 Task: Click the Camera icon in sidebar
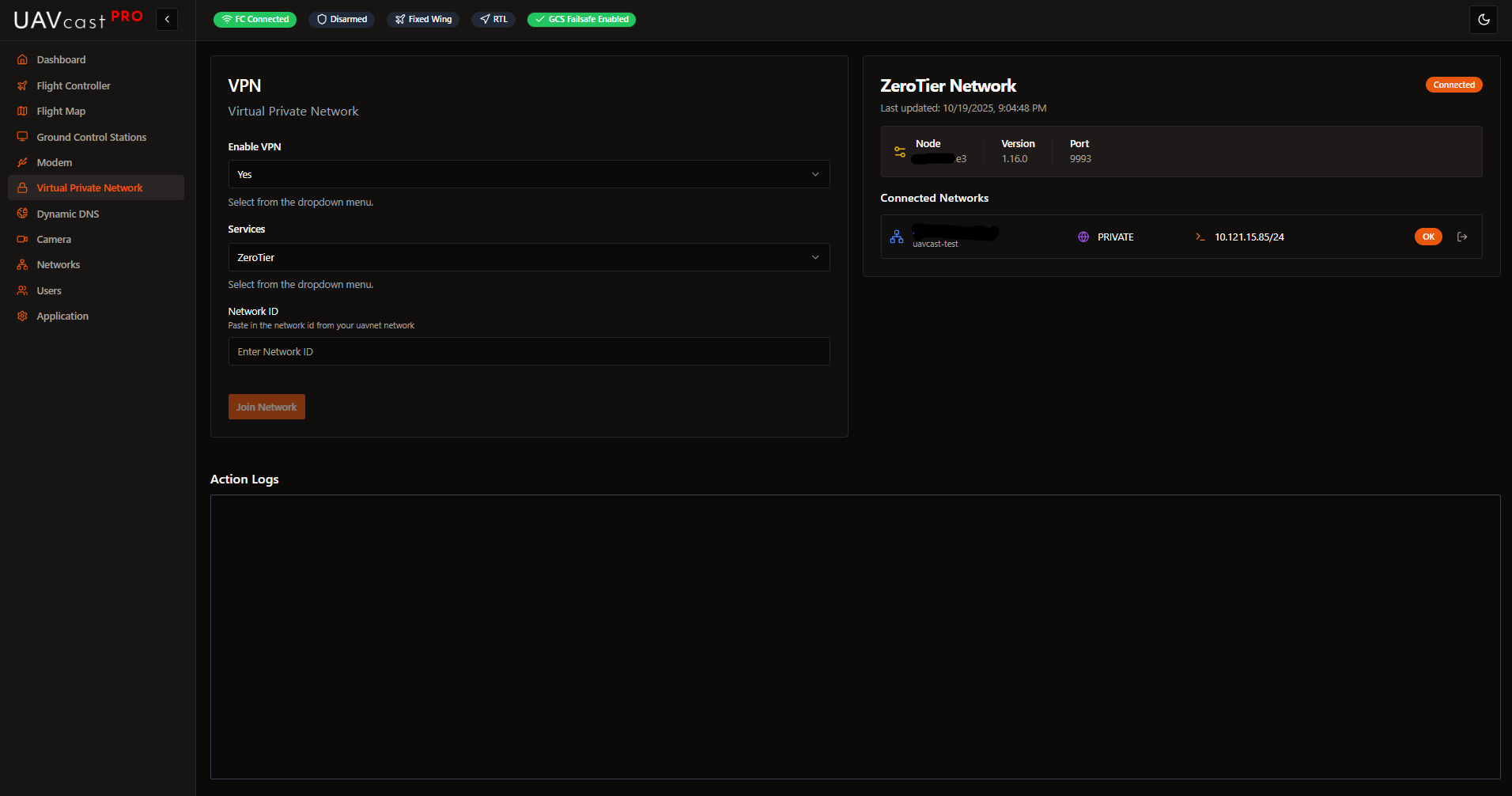tap(22, 239)
